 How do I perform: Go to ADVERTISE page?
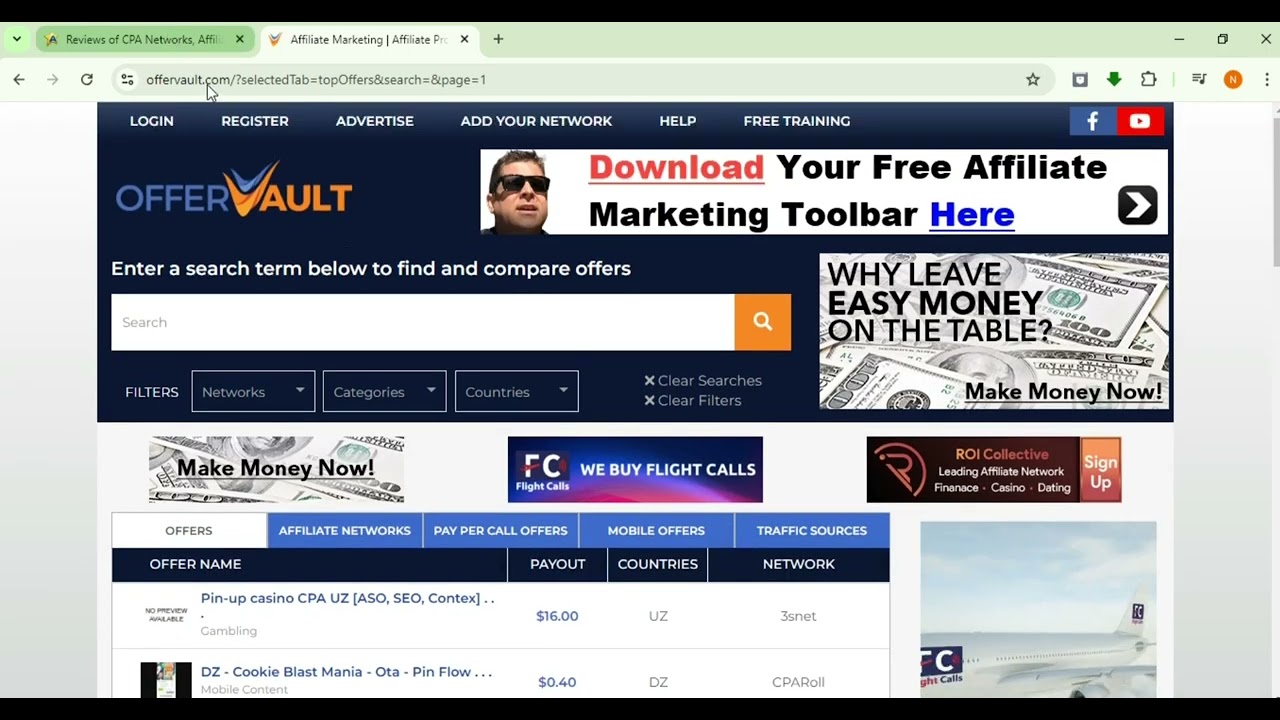point(375,121)
